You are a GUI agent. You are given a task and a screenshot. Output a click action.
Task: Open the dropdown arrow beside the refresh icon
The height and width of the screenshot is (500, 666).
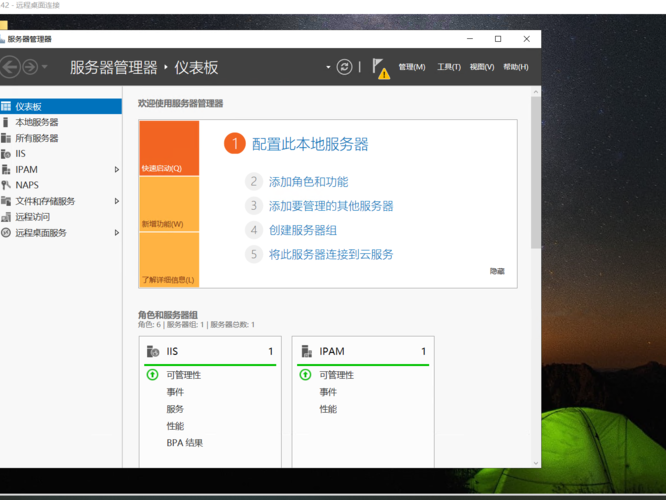point(328,67)
